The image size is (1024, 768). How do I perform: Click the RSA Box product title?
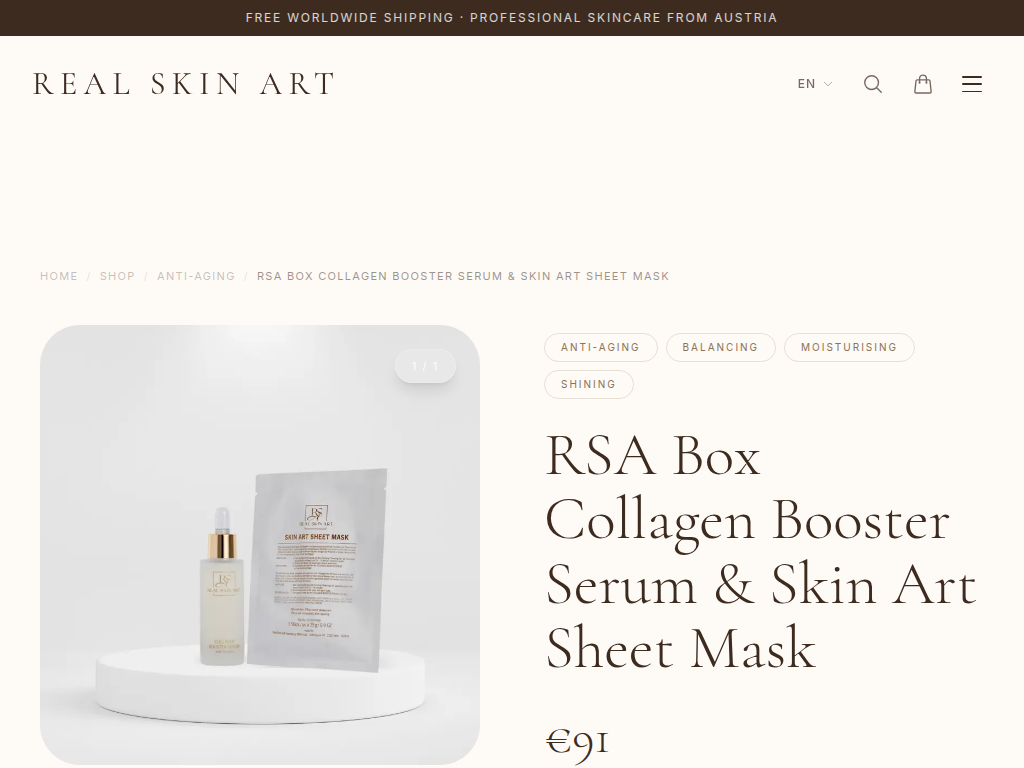point(761,552)
